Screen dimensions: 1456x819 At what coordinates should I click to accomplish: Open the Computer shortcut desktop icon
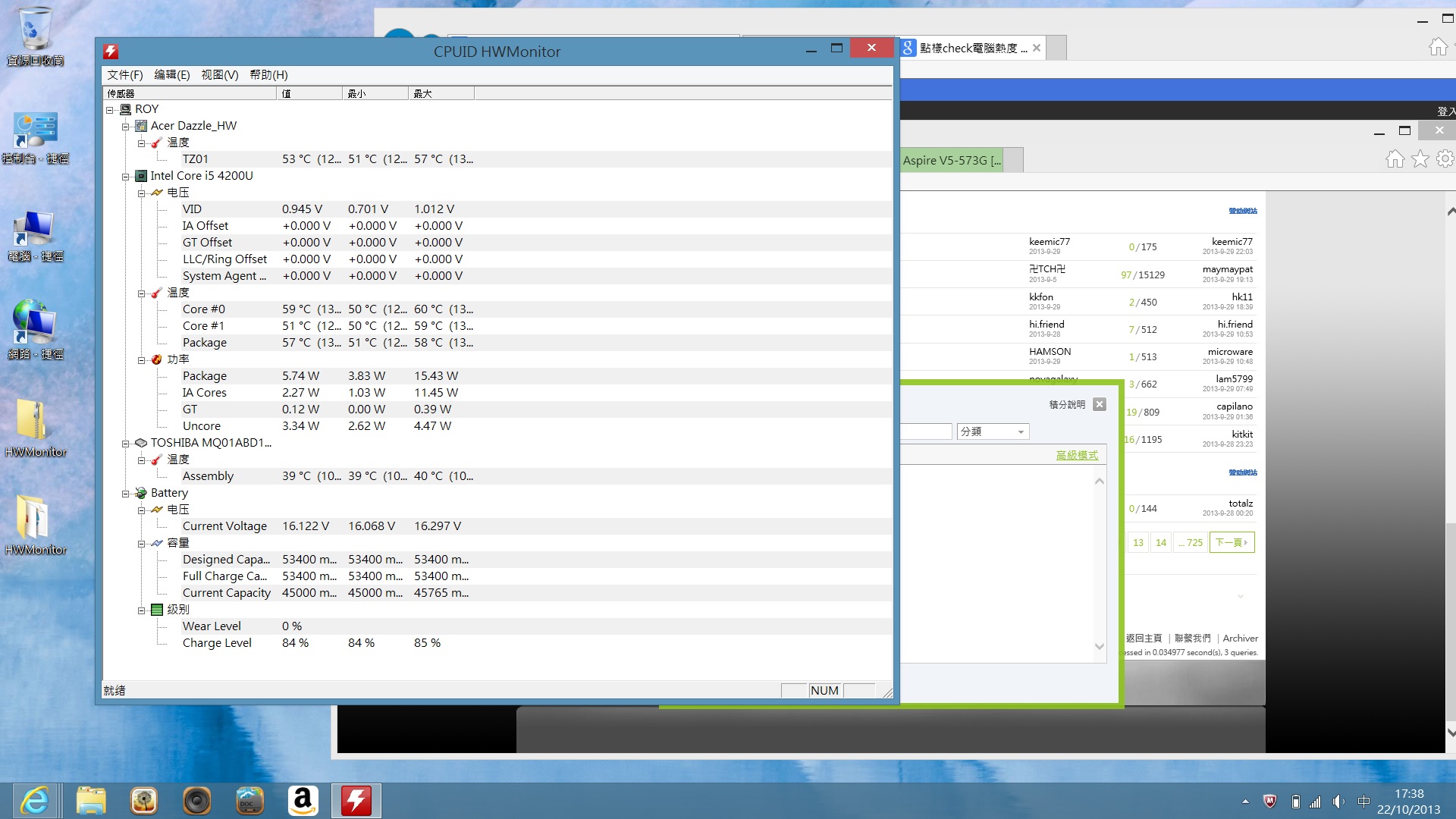pos(35,237)
